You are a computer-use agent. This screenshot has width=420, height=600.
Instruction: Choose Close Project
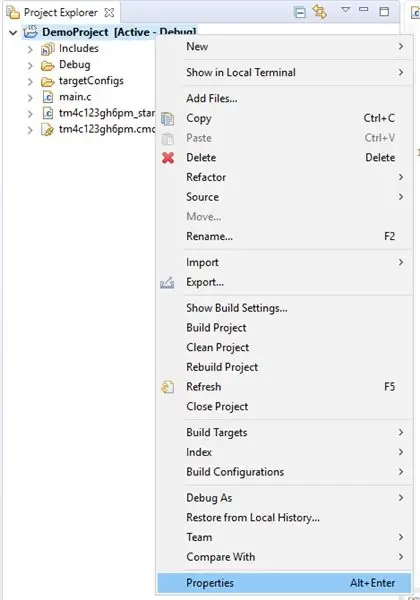pyautogui.click(x=285, y=407)
